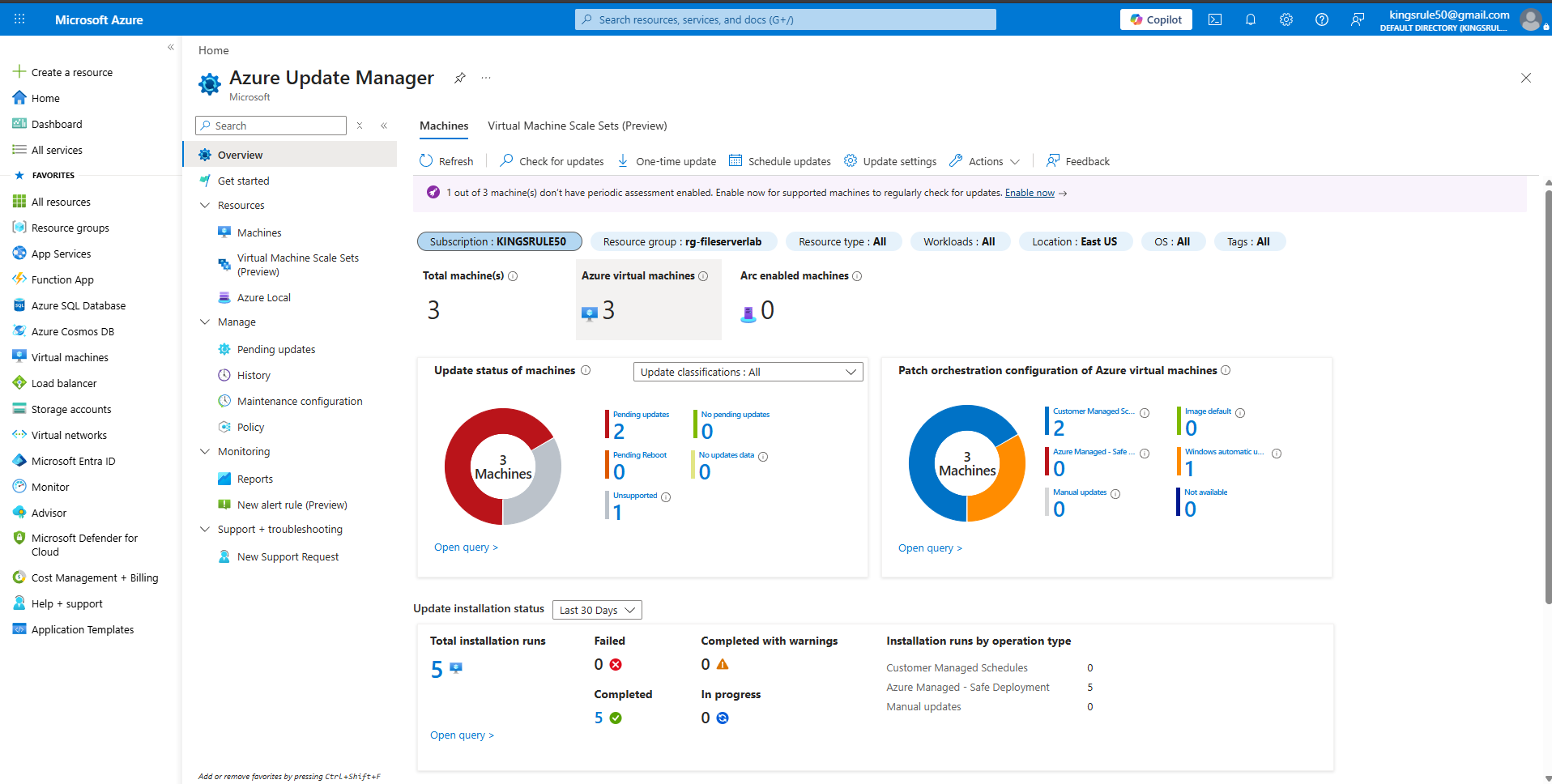1552x784 pixels.
Task: Click the global search resources box
Action: [786, 19]
